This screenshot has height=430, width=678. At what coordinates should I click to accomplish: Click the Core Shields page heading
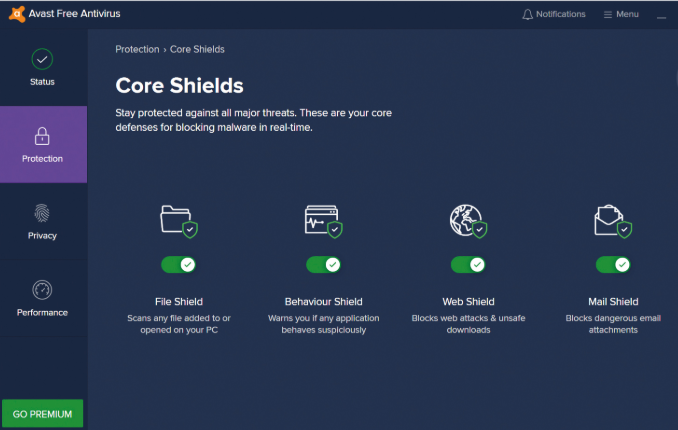pyautogui.click(x=179, y=85)
